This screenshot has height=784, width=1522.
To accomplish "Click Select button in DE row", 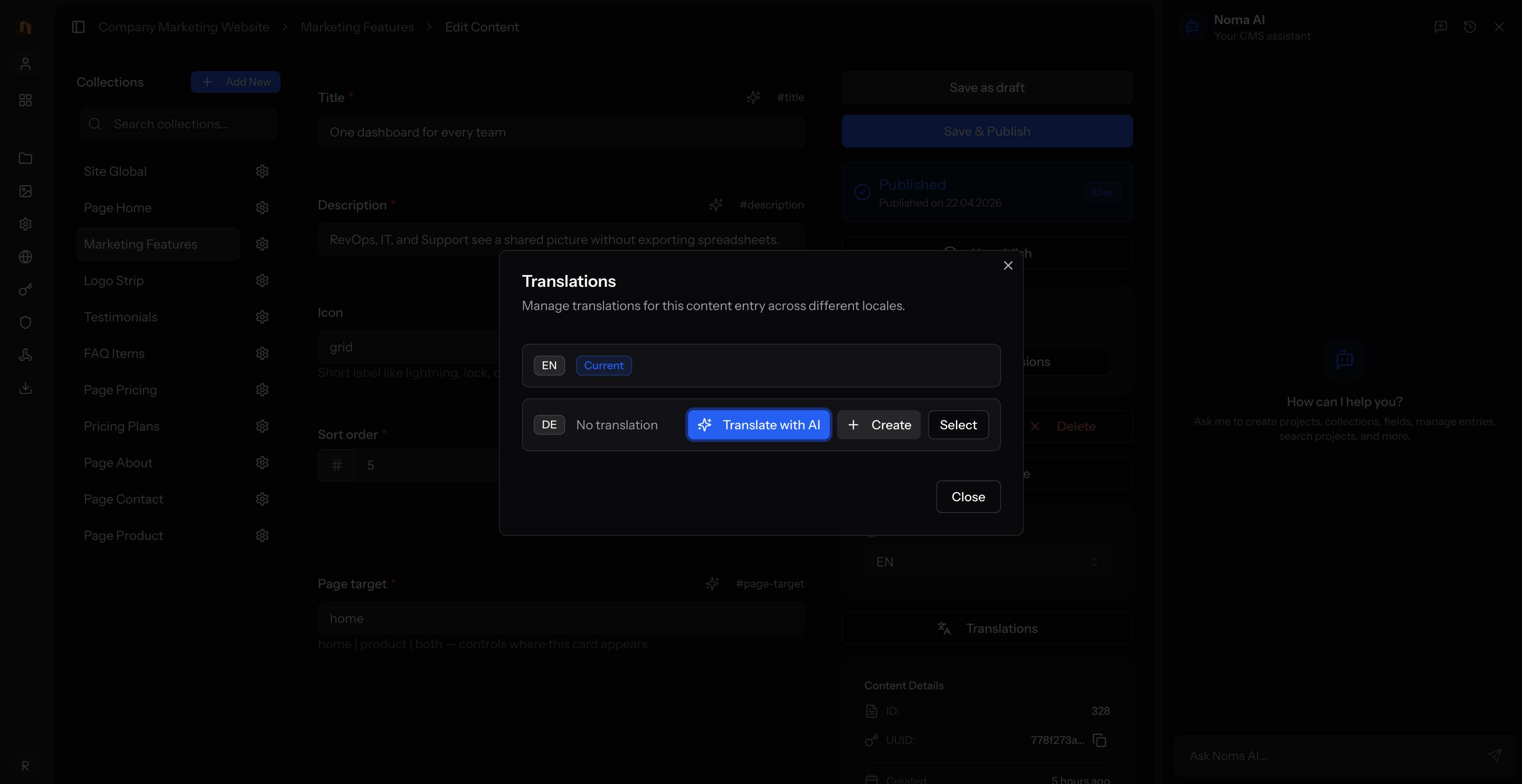I will click(958, 425).
